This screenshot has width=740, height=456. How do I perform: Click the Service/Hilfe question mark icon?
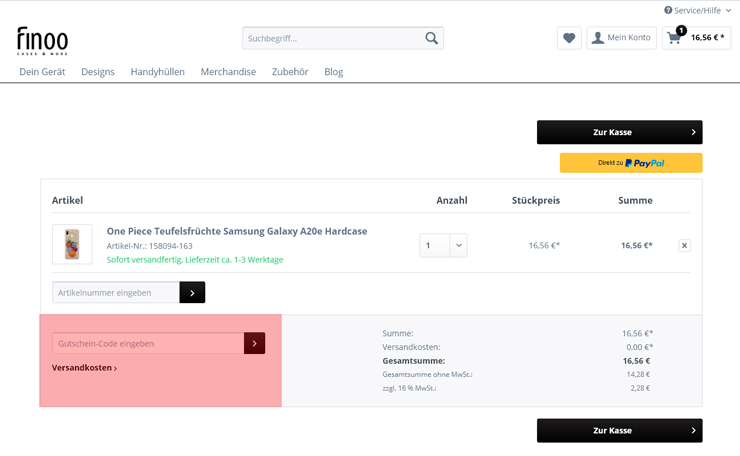[668, 10]
